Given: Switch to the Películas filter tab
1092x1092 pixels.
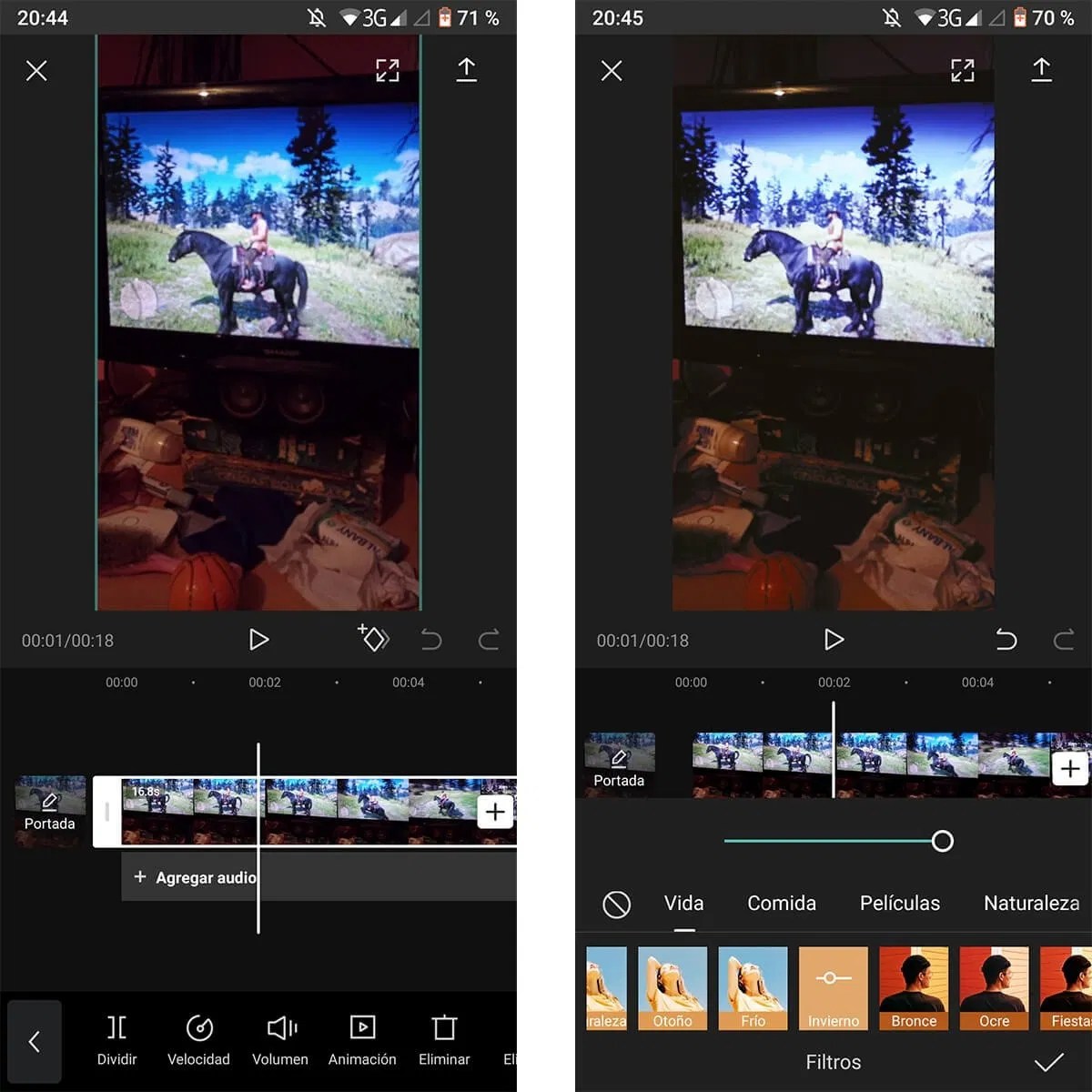Looking at the screenshot, I should tap(900, 904).
